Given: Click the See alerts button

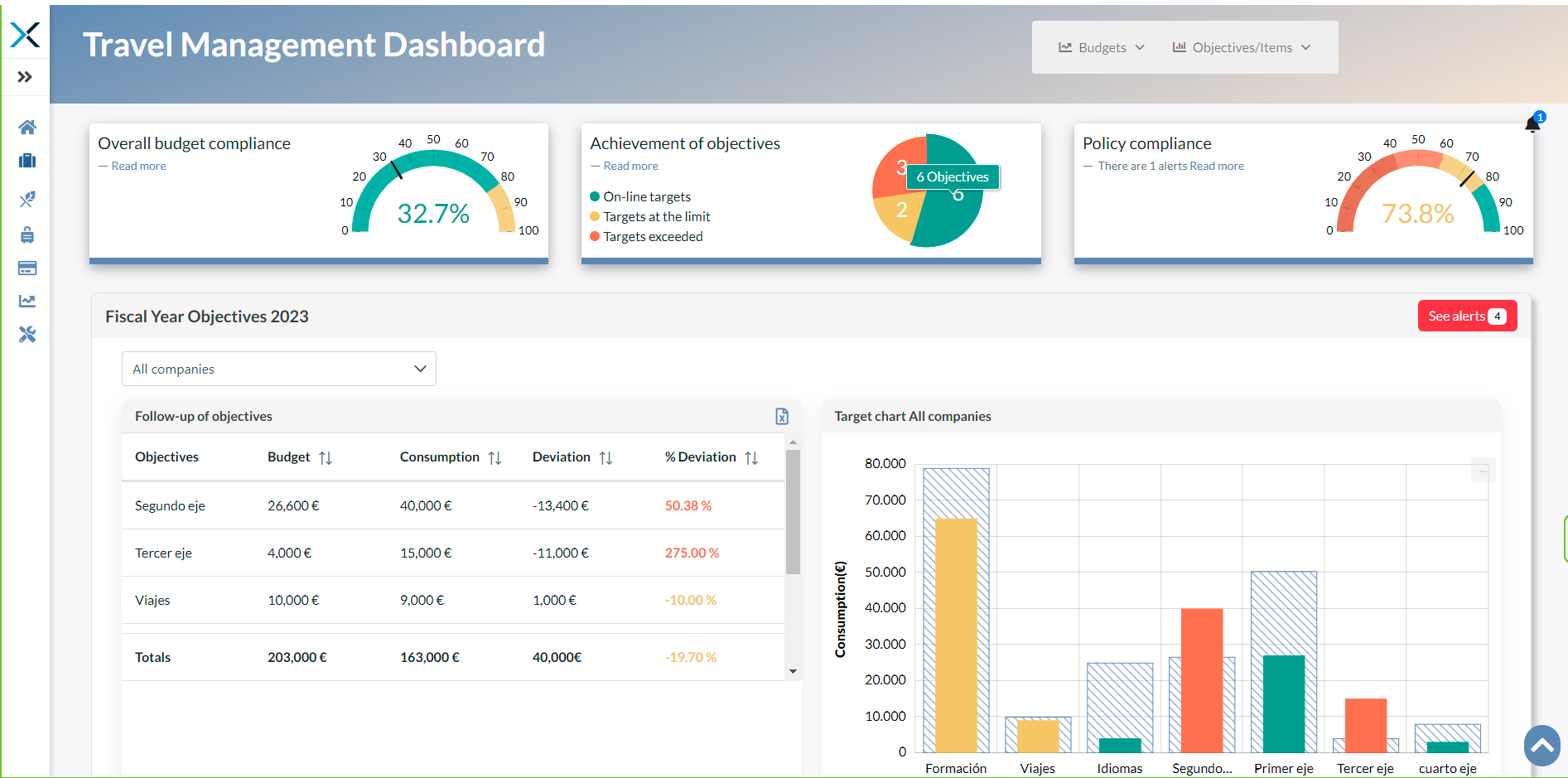Looking at the screenshot, I should (1467, 316).
